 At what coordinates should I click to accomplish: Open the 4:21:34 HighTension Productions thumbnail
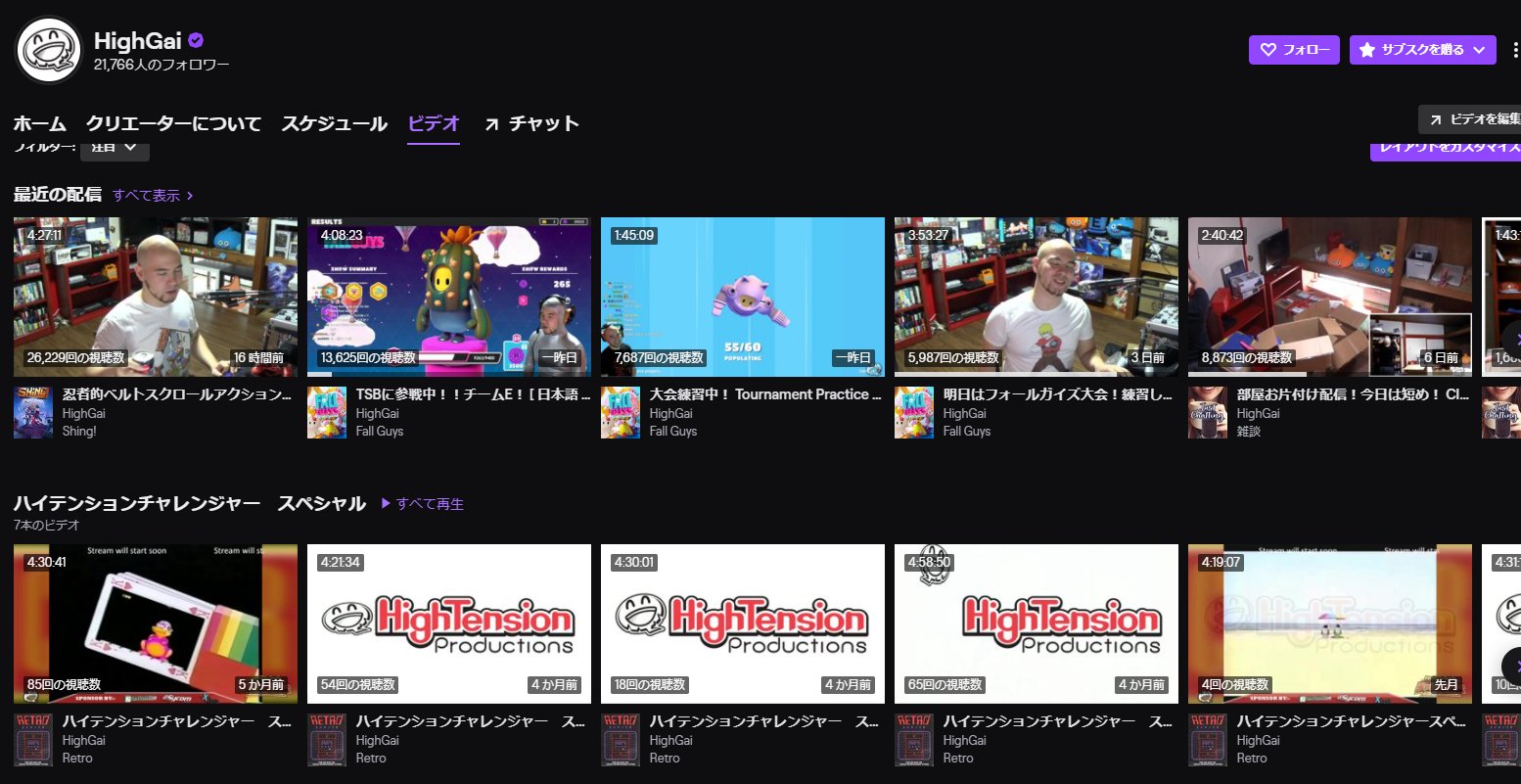(449, 623)
